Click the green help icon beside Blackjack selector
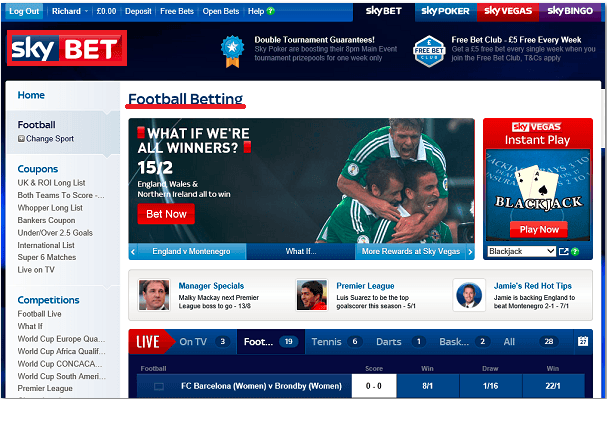Image resolution: width=607 pixels, height=443 pixels. (575, 252)
